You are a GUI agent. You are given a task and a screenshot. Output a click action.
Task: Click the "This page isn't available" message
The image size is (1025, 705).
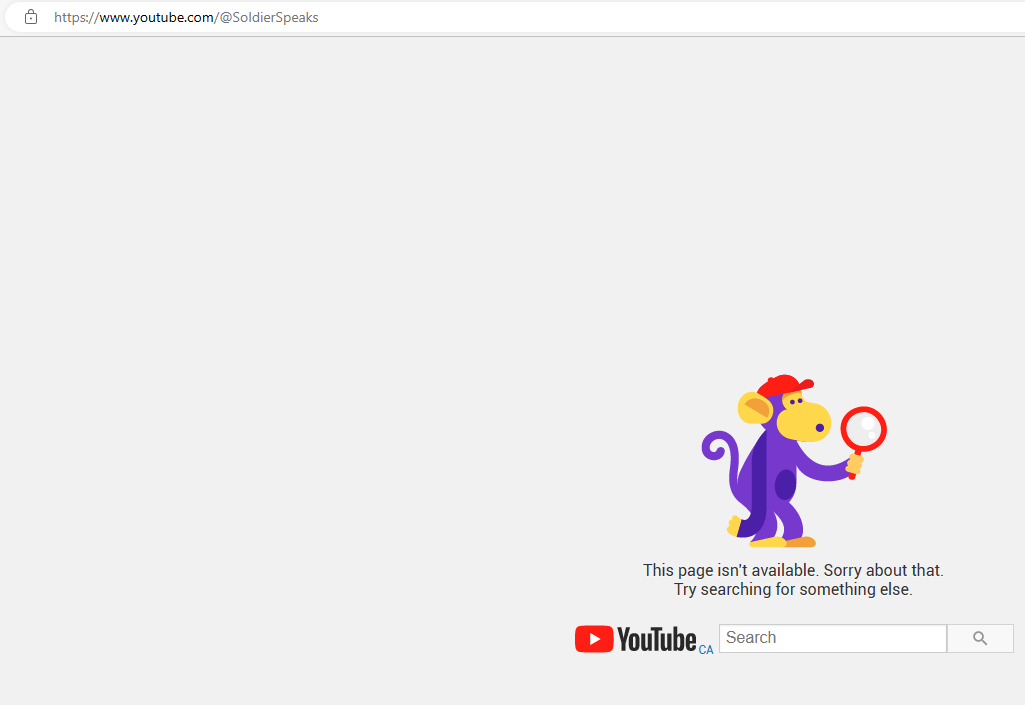tap(793, 570)
